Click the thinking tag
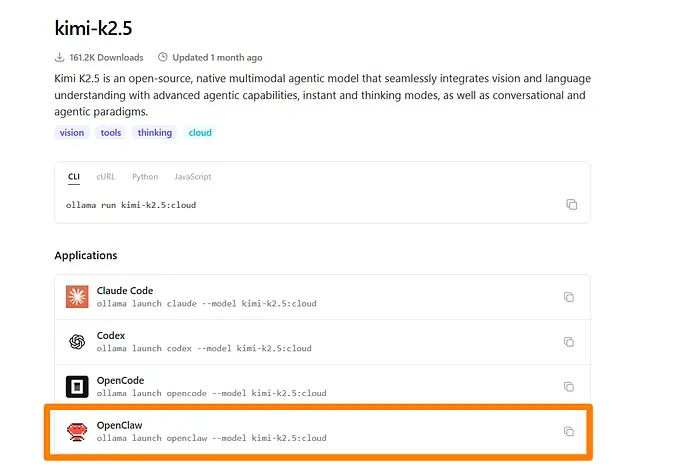This screenshot has height=473, width=700. coord(154,133)
